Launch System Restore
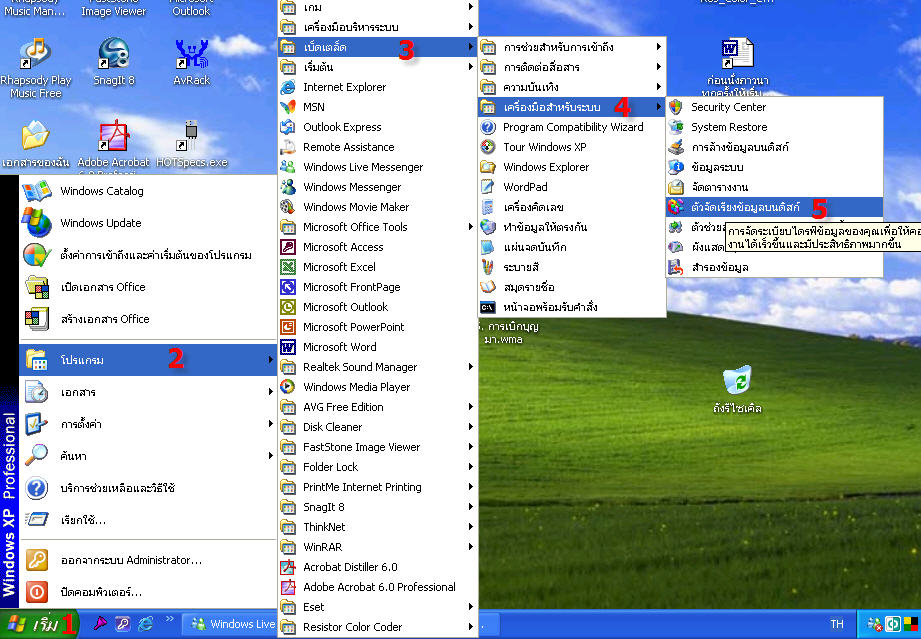 coord(775,127)
